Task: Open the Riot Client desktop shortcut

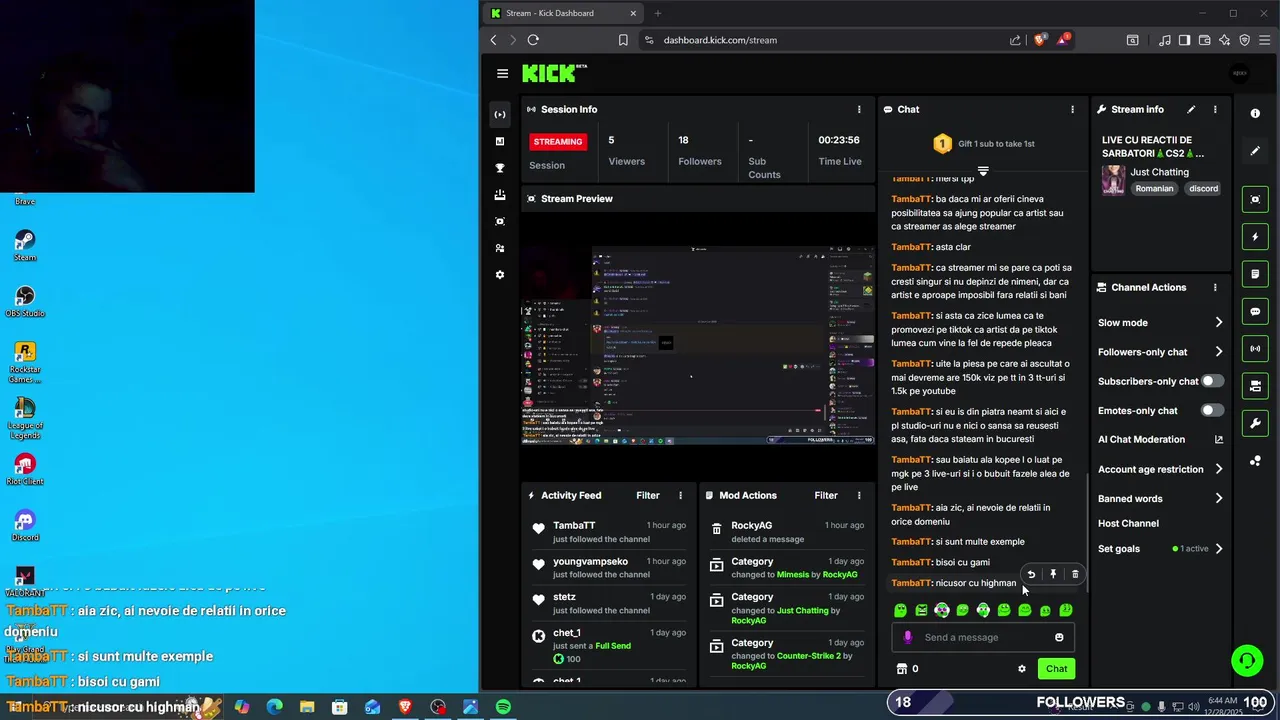Action: click(25, 470)
